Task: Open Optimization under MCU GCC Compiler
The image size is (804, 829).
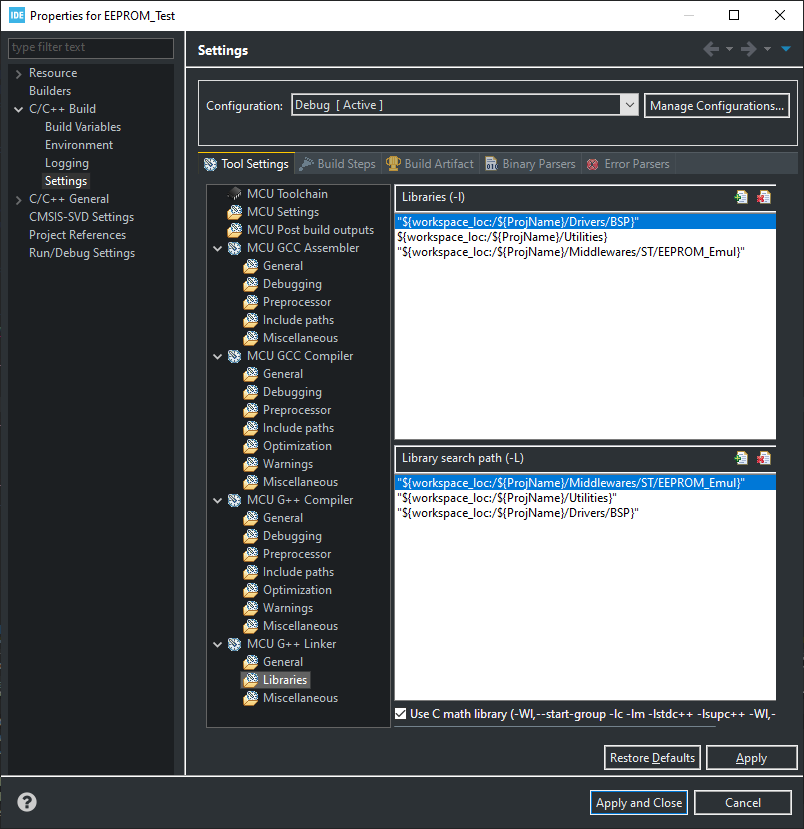Action: click(x=297, y=446)
